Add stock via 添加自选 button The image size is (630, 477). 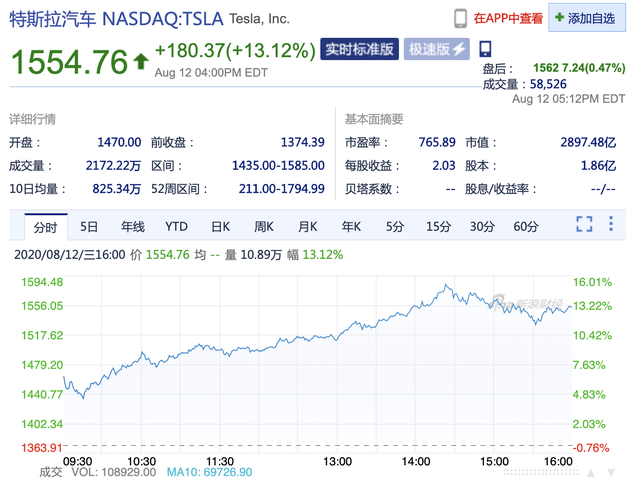click(x=587, y=18)
